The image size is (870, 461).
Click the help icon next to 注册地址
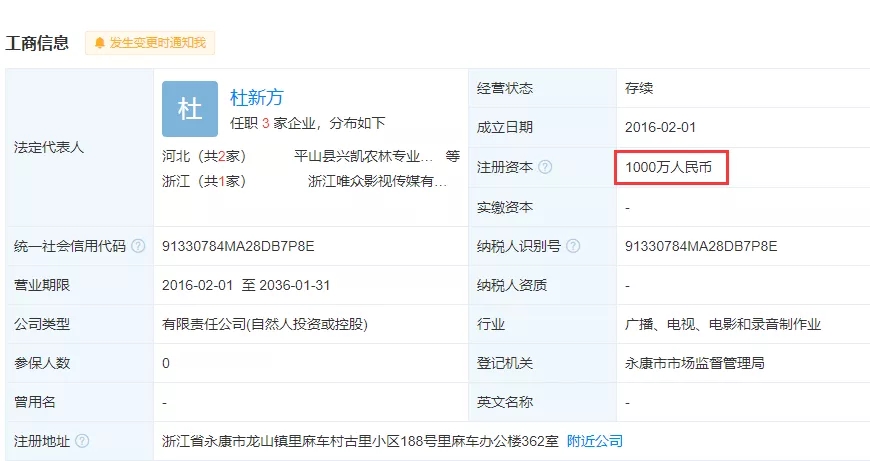tap(82, 441)
